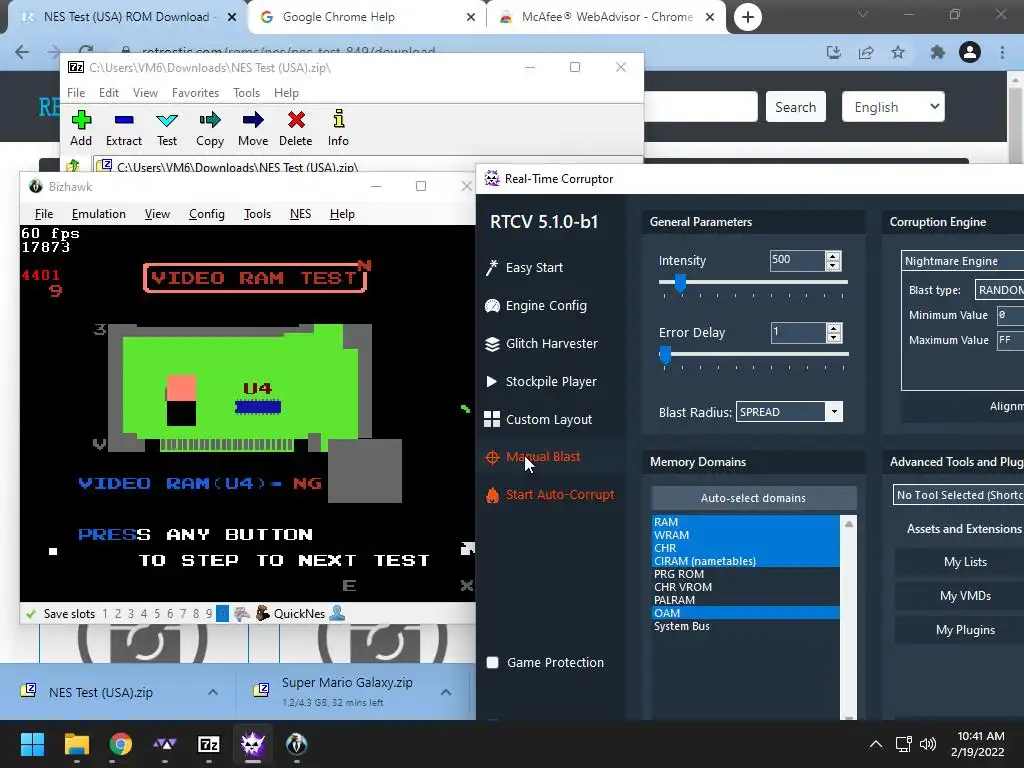Open the Nightmare Engine selector
Viewport: 1024px width, 768px height.
pyautogui.click(x=963, y=261)
